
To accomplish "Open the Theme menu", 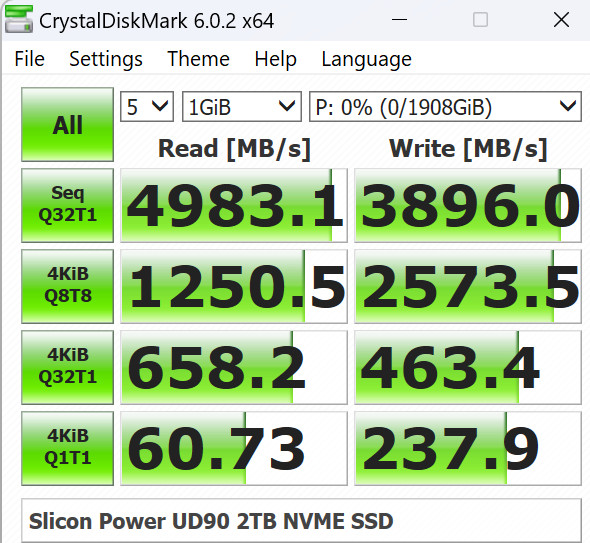I will click(x=198, y=59).
